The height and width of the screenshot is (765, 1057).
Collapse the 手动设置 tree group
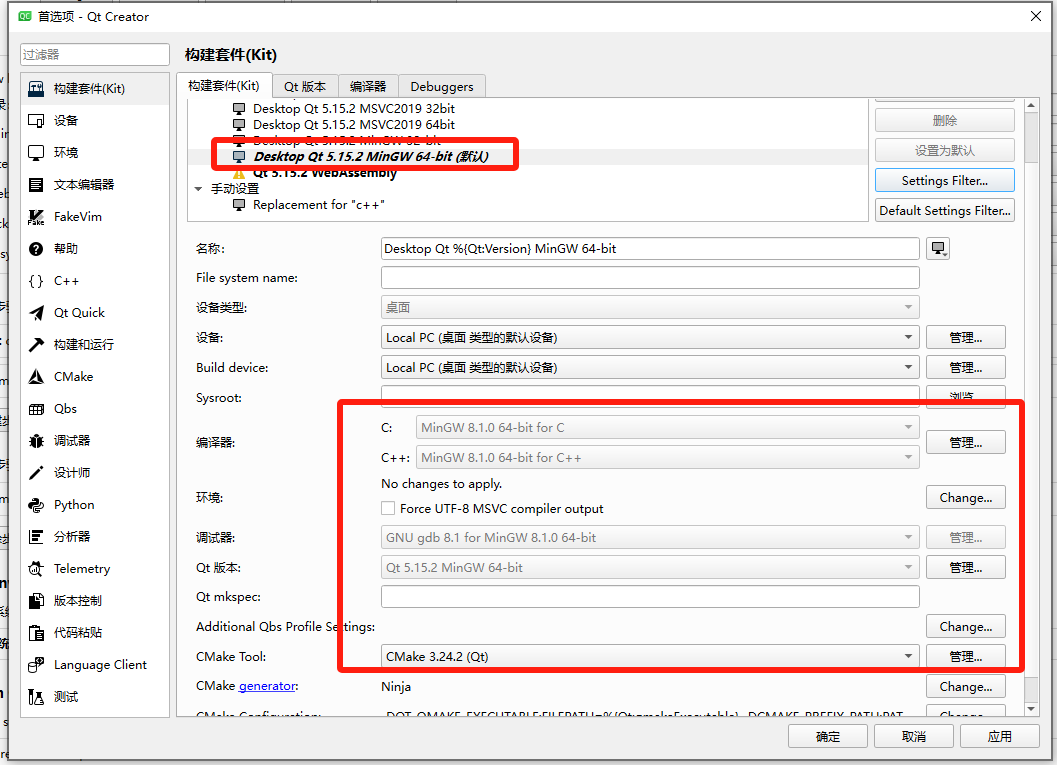[x=198, y=189]
